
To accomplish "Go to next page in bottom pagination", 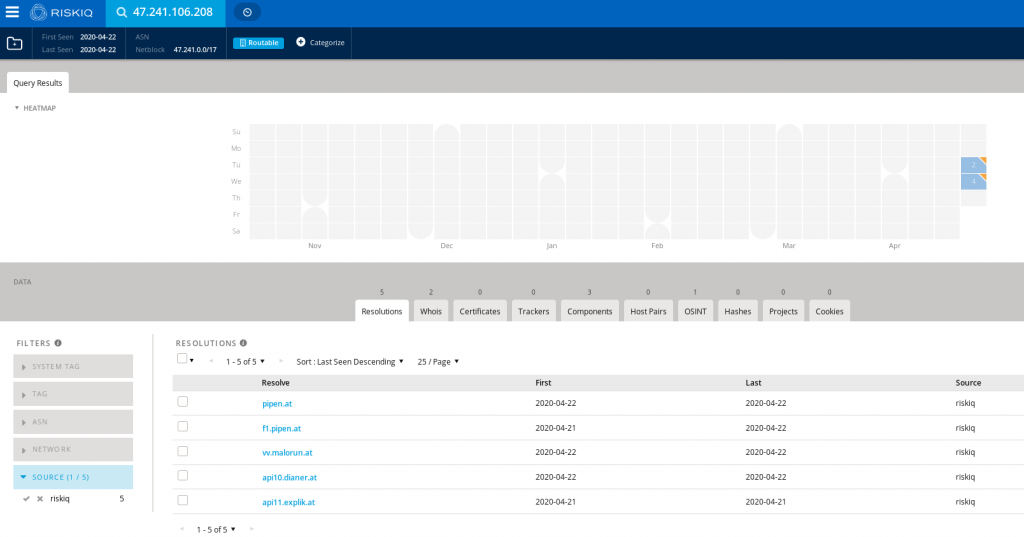I will click(251, 529).
